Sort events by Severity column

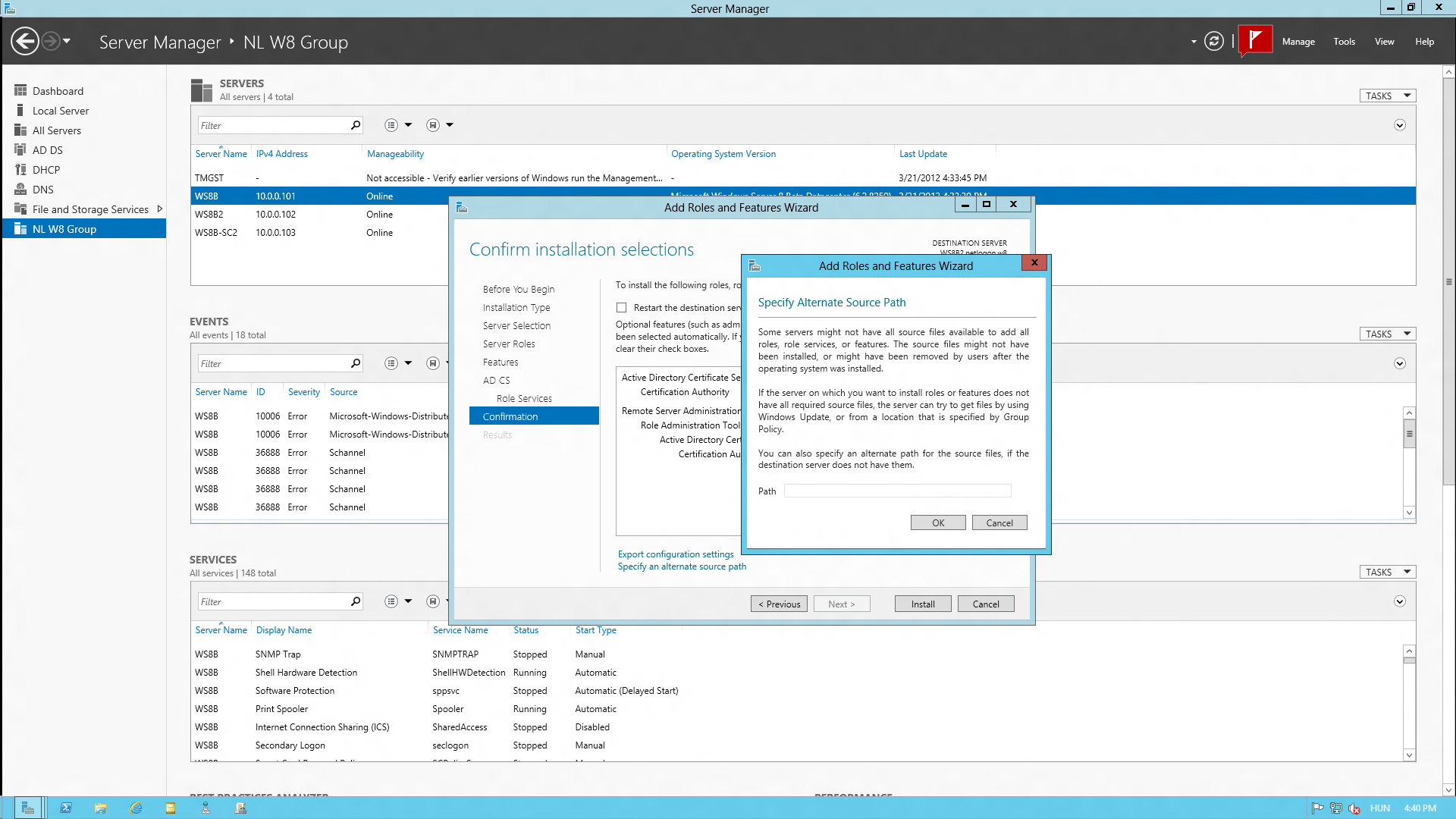pos(303,392)
